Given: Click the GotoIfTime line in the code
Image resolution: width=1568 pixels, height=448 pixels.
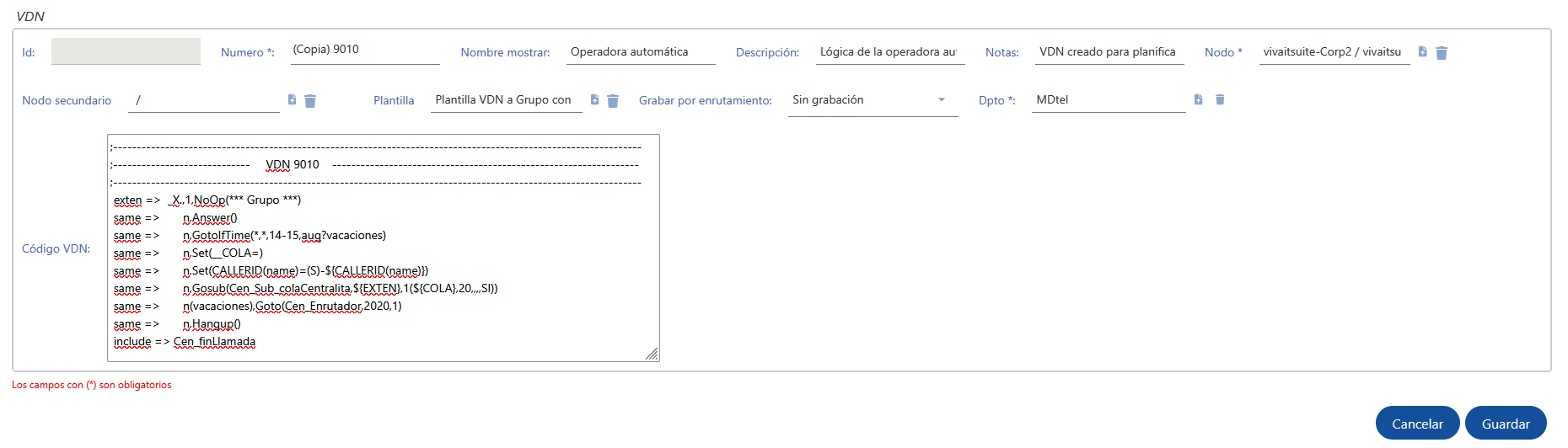Looking at the screenshot, I should tap(250, 236).
